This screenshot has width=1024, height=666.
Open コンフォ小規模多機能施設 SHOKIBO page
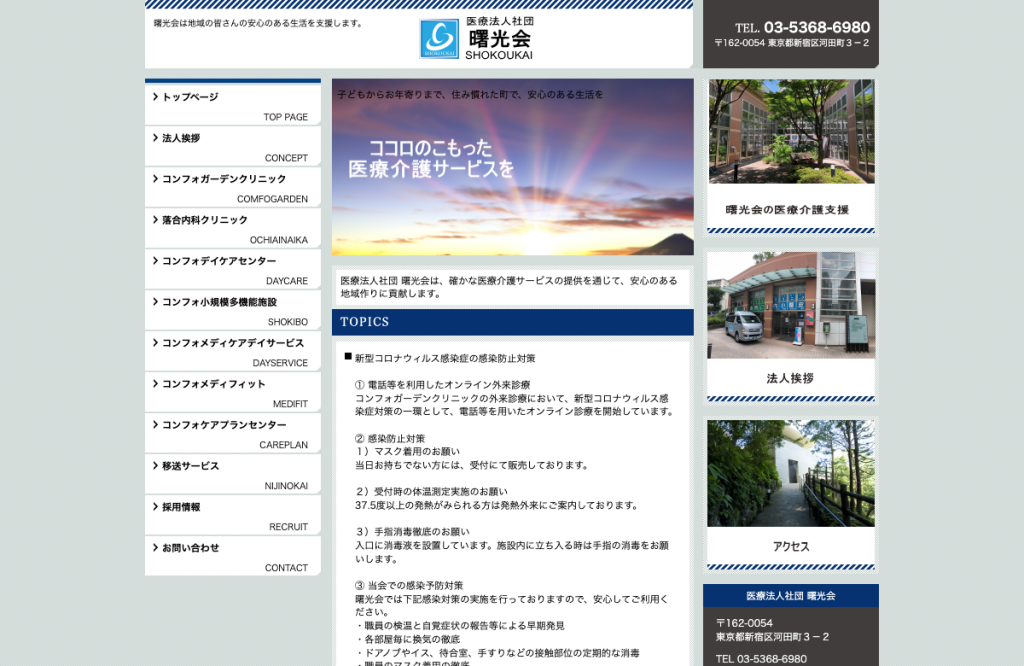[232, 311]
